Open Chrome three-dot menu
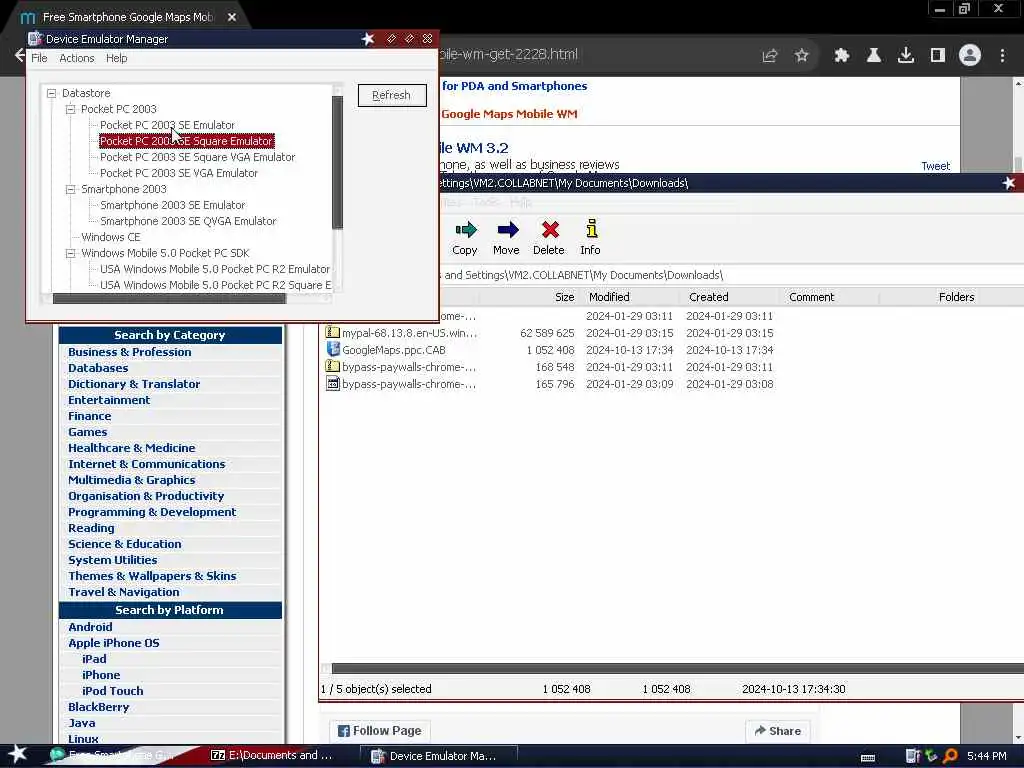 [x=1002, y=56]
